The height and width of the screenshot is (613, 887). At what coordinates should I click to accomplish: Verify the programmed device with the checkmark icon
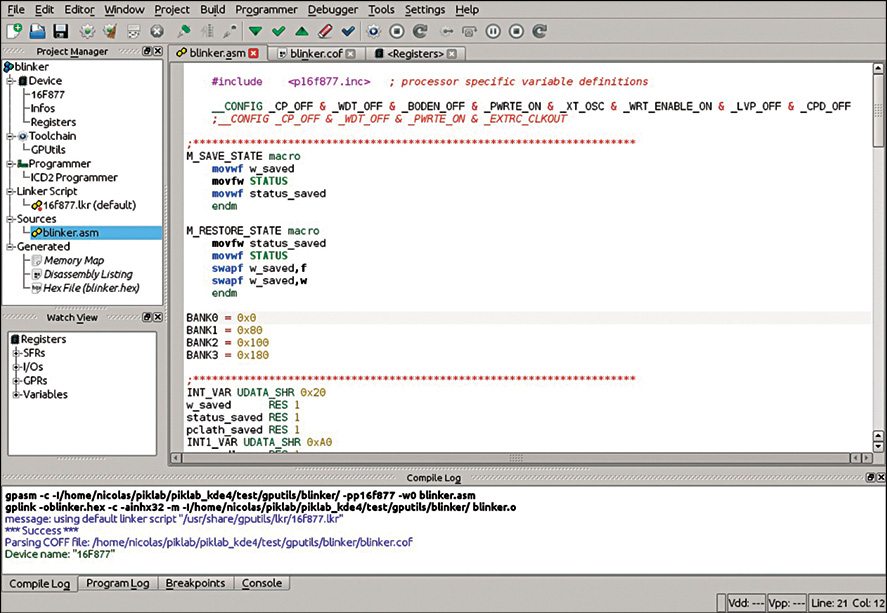(279, 31)
